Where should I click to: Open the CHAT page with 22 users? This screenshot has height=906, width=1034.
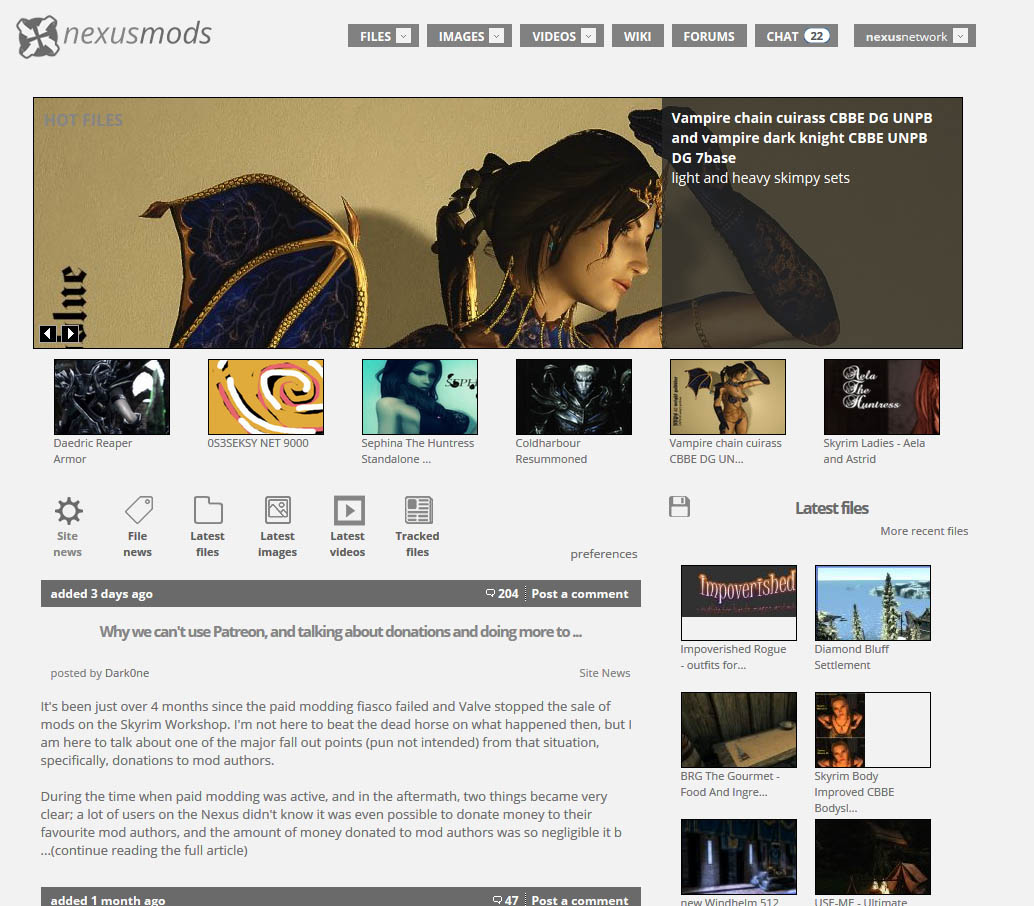click(797, 36)
